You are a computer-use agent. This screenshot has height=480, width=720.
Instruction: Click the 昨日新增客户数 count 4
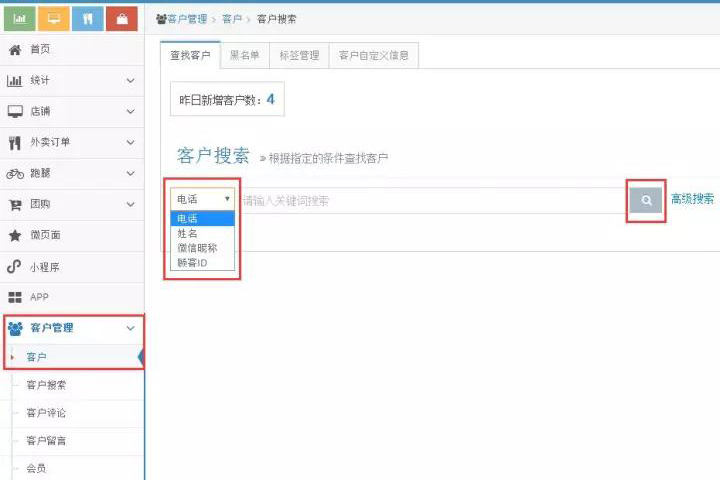click(x=270, y=99)
